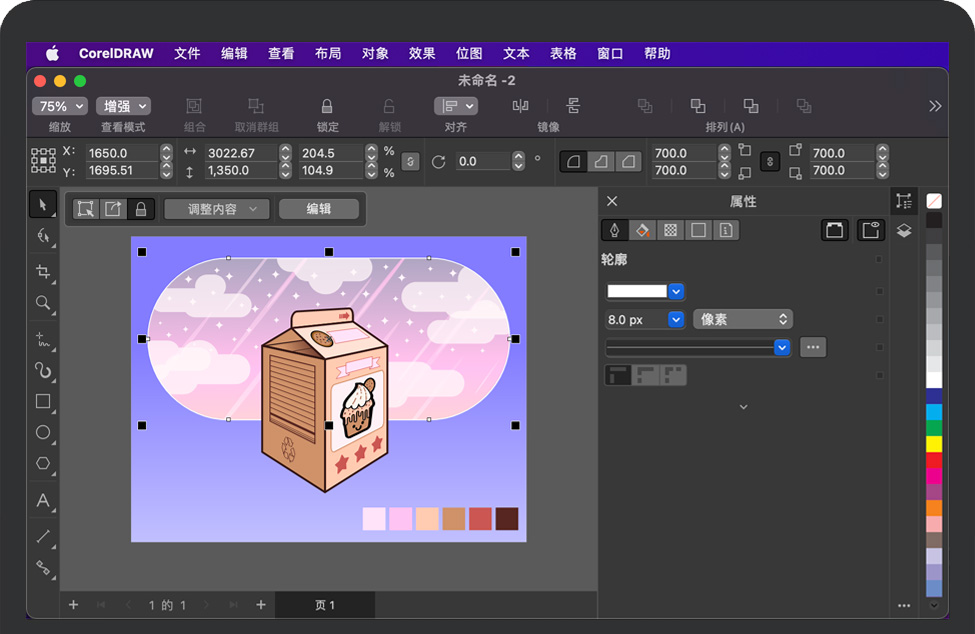Image resolution: width=975 pixels, height=634 pixels.
Task: Open the 75% zoom level dropdown
Action: [60, 106]
